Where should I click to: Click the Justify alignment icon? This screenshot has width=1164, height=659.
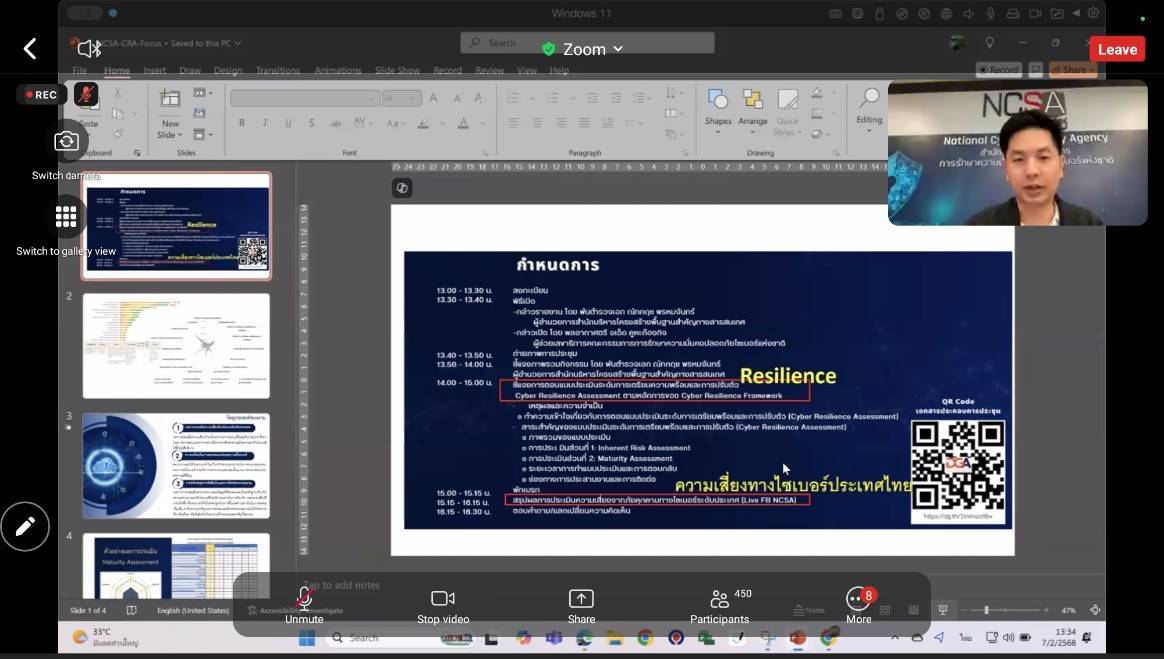click(584, 122)
